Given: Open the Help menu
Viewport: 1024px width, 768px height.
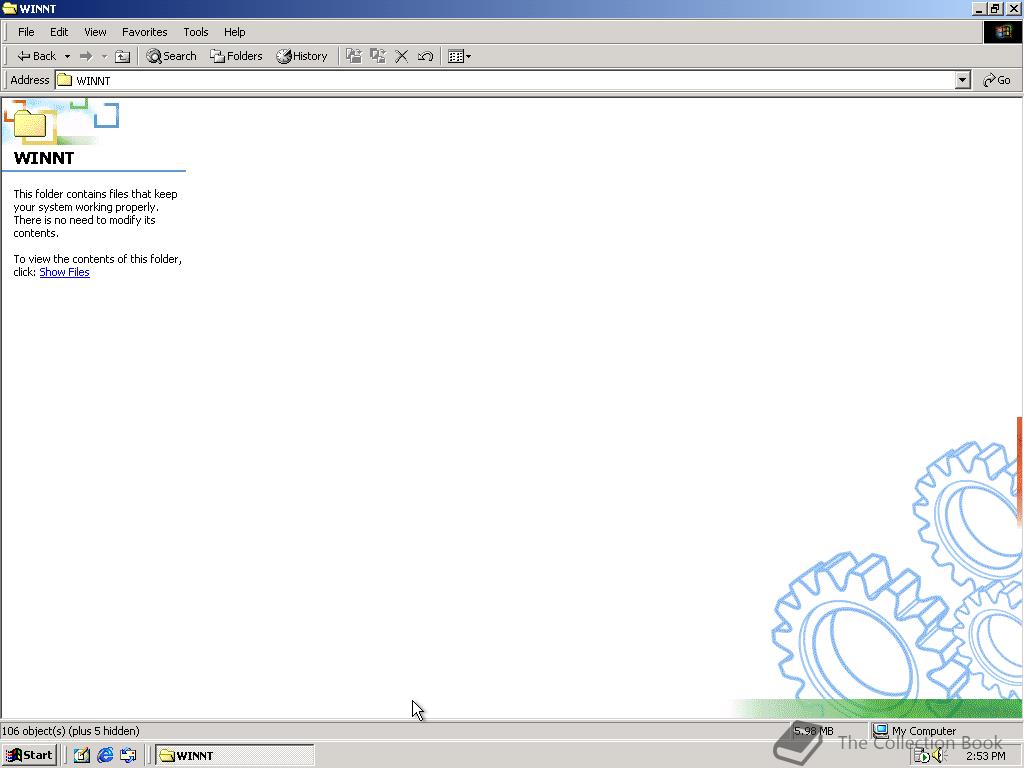Looking at the screenshot, I should 234,32.
